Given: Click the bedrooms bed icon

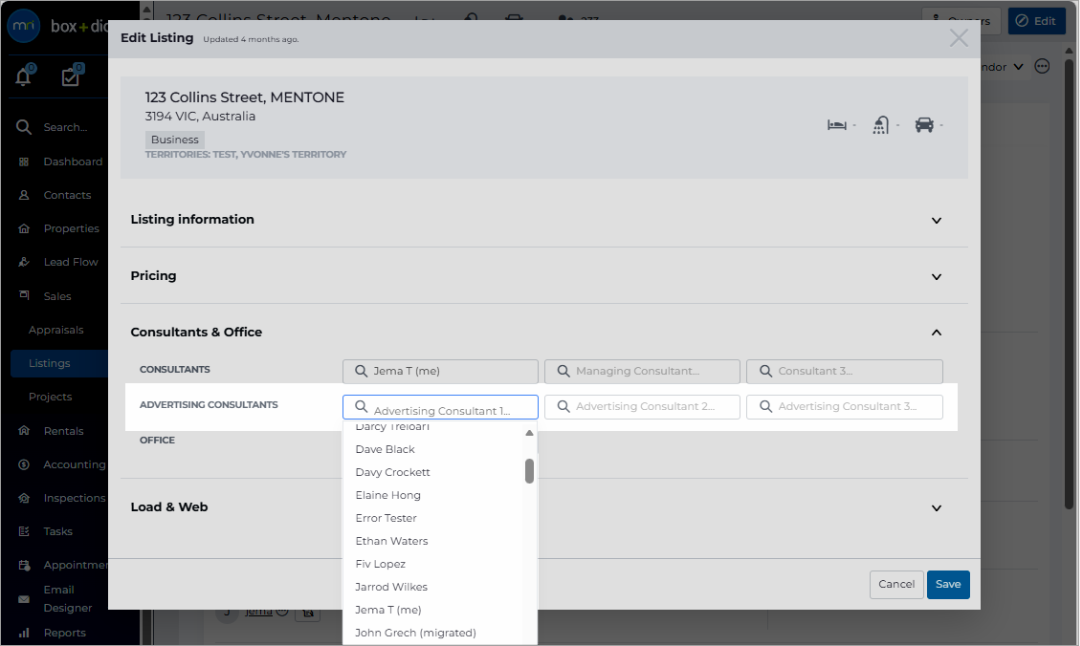Looking at the screenshot, I should 837,125.
